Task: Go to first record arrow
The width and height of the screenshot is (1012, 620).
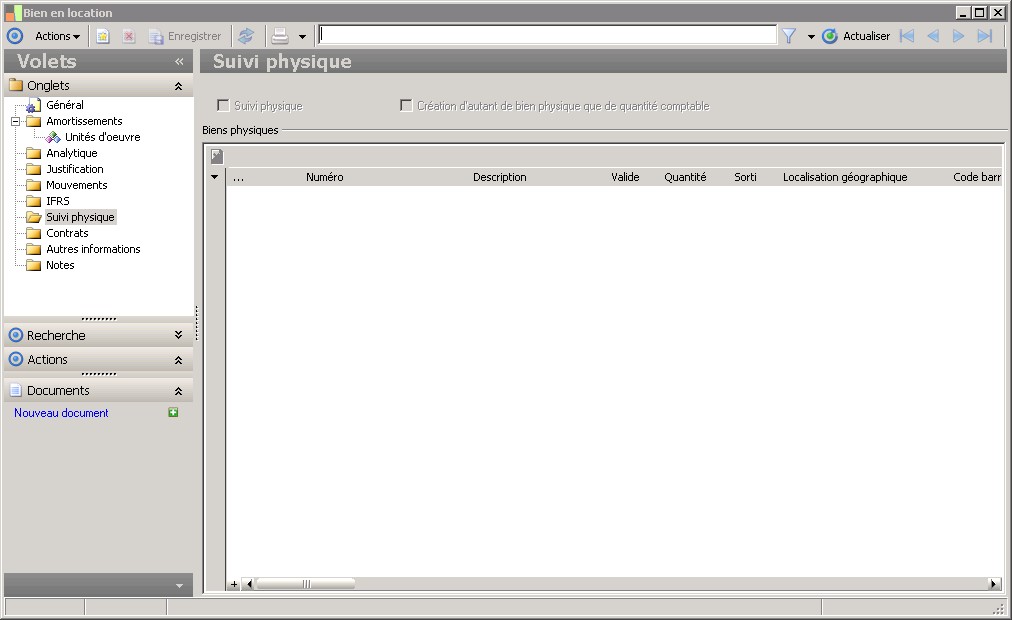Action: point(907,36)
